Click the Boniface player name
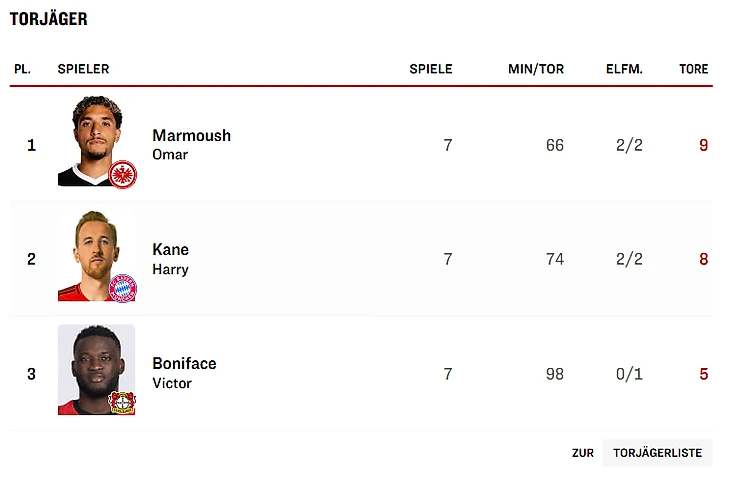Screen dimensions: 730x479 point(184,363)
